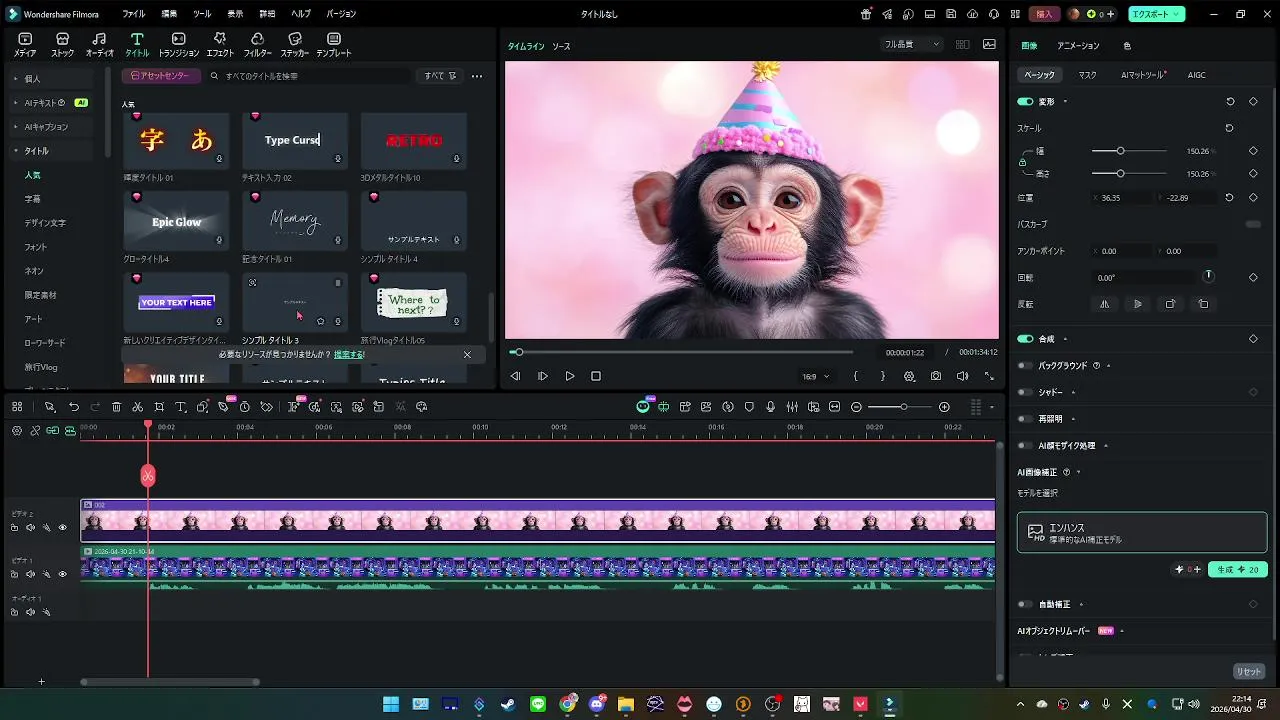Open the メディア (Media) panel icon

click(25, 44)
